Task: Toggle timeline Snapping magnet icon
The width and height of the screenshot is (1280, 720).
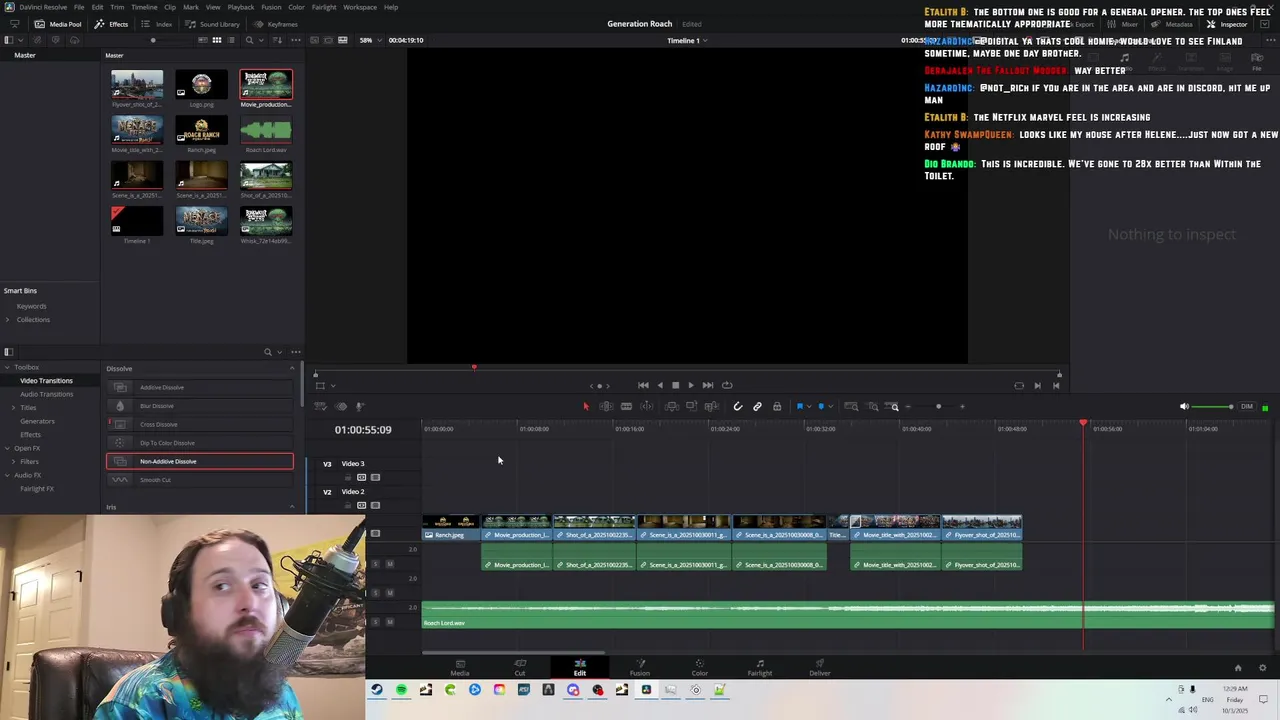Action: 738,406
